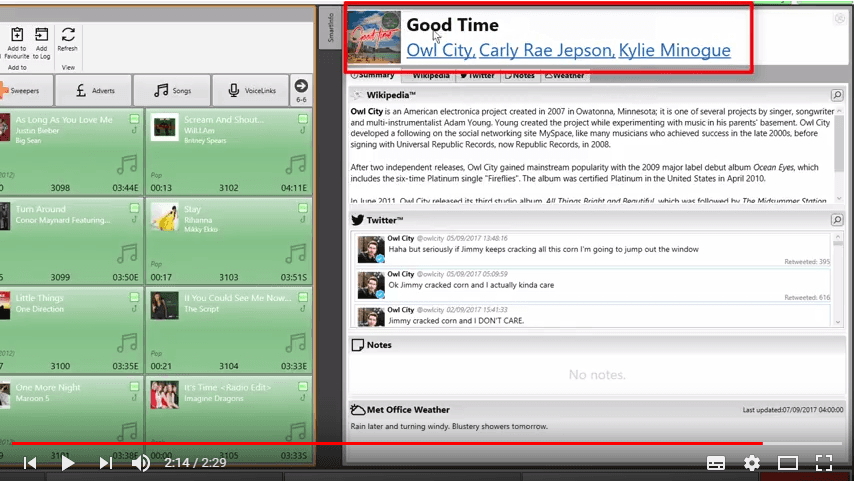Viewport: 854px width, 481px height.
Task: Toggle checkbox on One More Night cart
Action: pyautogui.click(x=134, y=386)
